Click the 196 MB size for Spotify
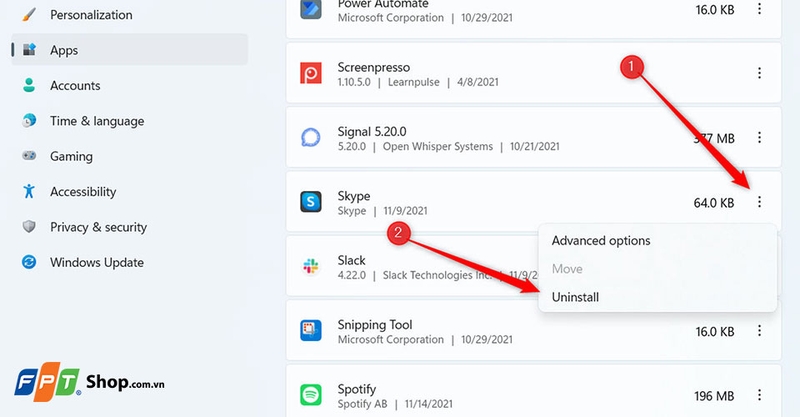 [x=714, y=396]
